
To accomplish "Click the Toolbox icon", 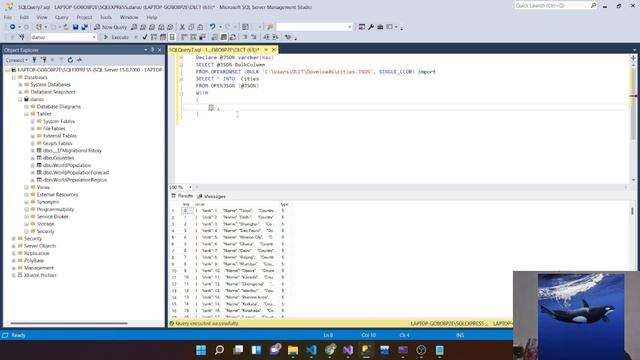I will (380, 27).
